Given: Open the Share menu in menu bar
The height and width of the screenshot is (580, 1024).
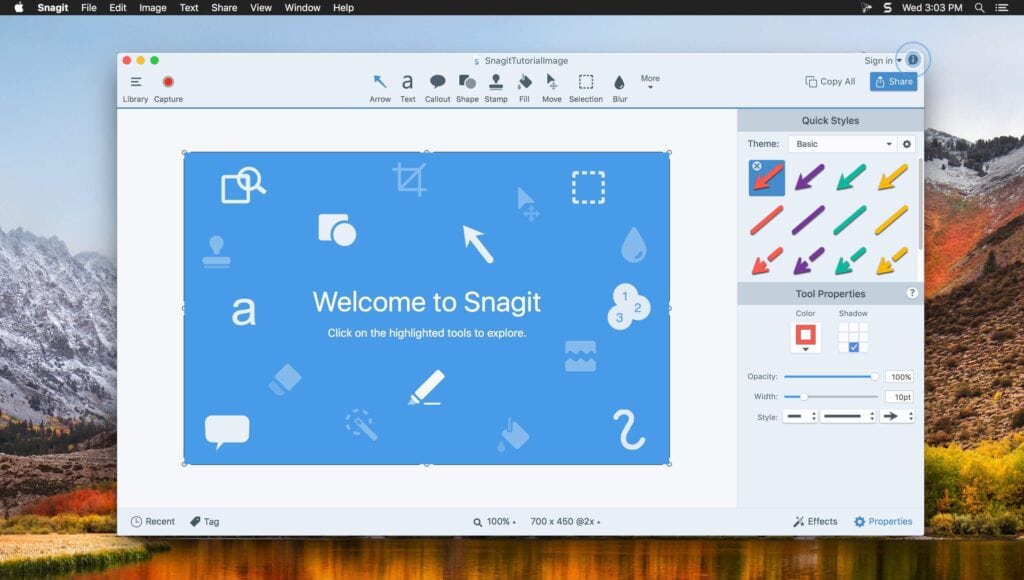Looking at the screenshot, I should point(224,8).
